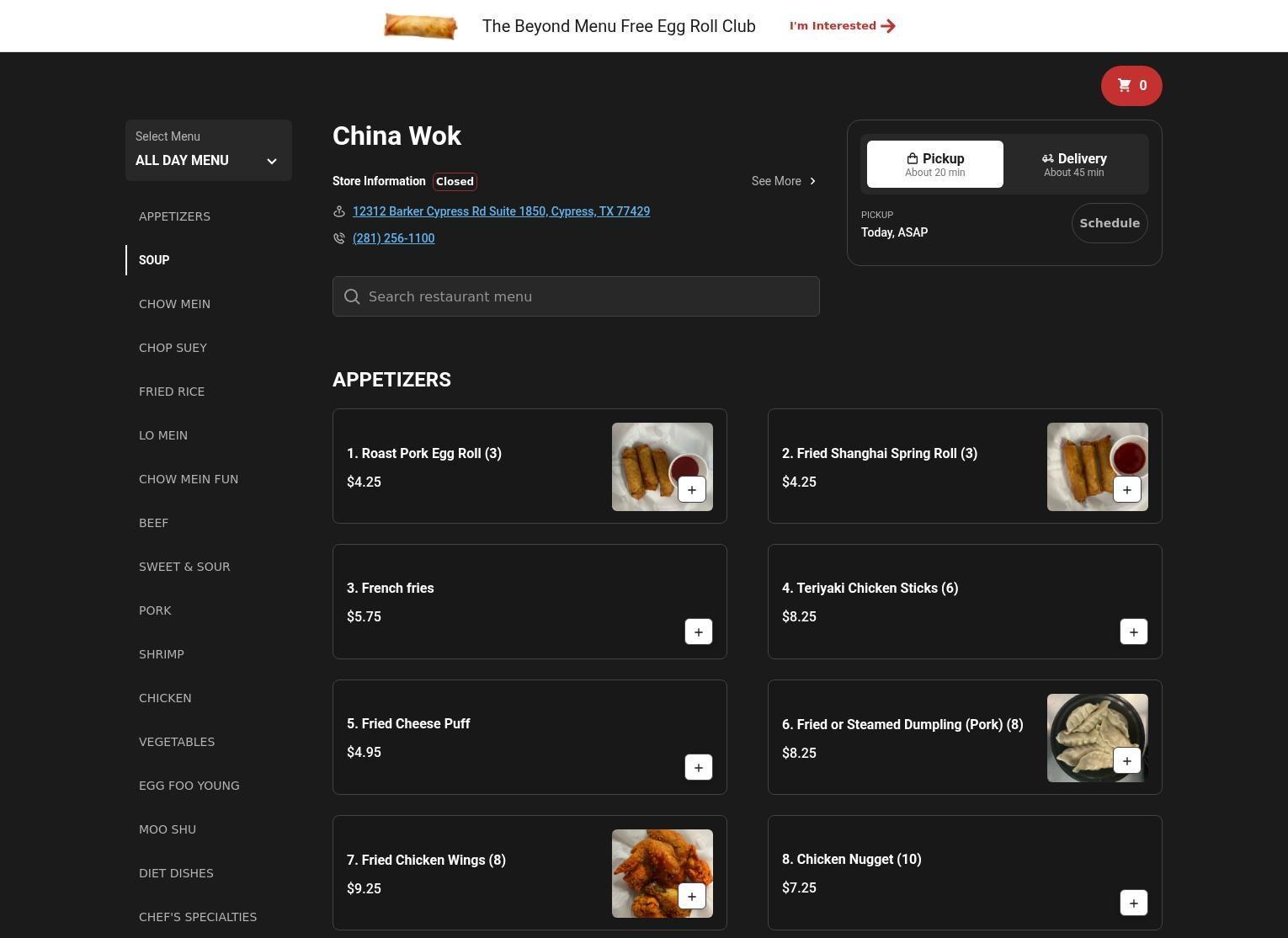This screenshot has height=938, width=1288.
Task: Focus the Search restaurant menu field
Action: [x=576, y=296]
